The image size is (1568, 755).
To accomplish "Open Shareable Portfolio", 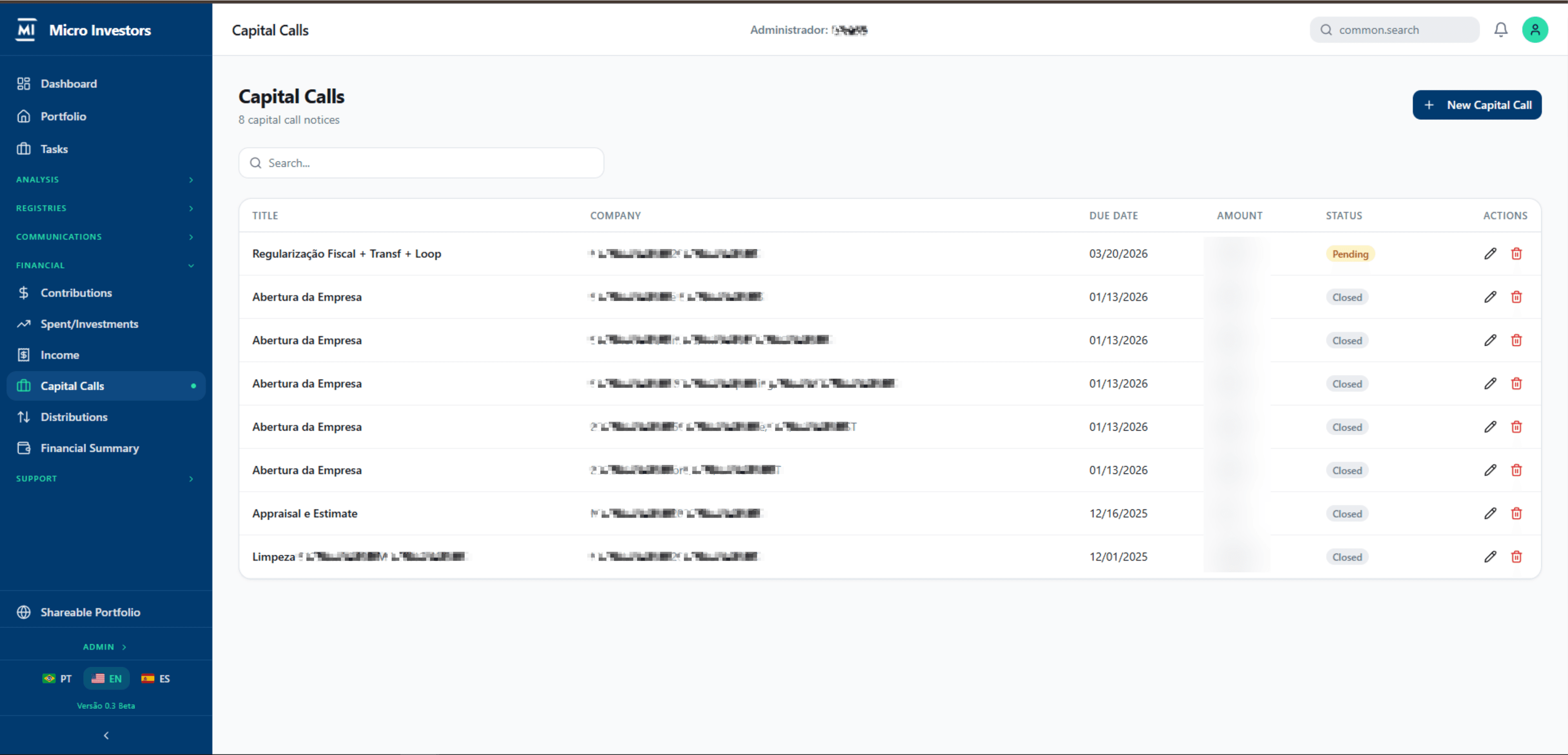I will pyautogui.click(x=106, y=612).
